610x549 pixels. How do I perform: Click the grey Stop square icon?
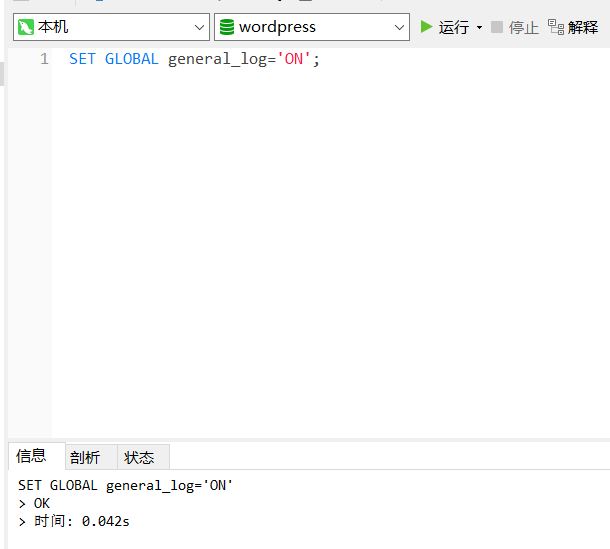click(497, 27)
